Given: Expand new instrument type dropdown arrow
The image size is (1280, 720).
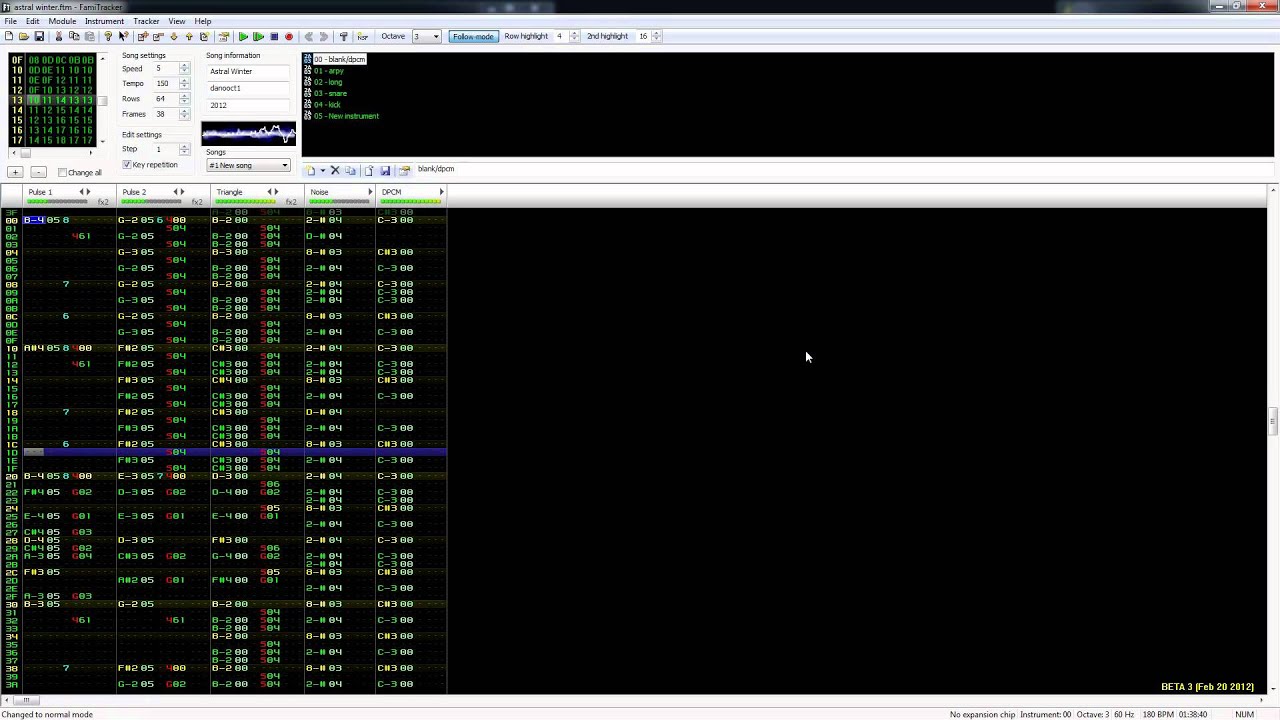Looking at the screenshot, I should click(322, 170).
